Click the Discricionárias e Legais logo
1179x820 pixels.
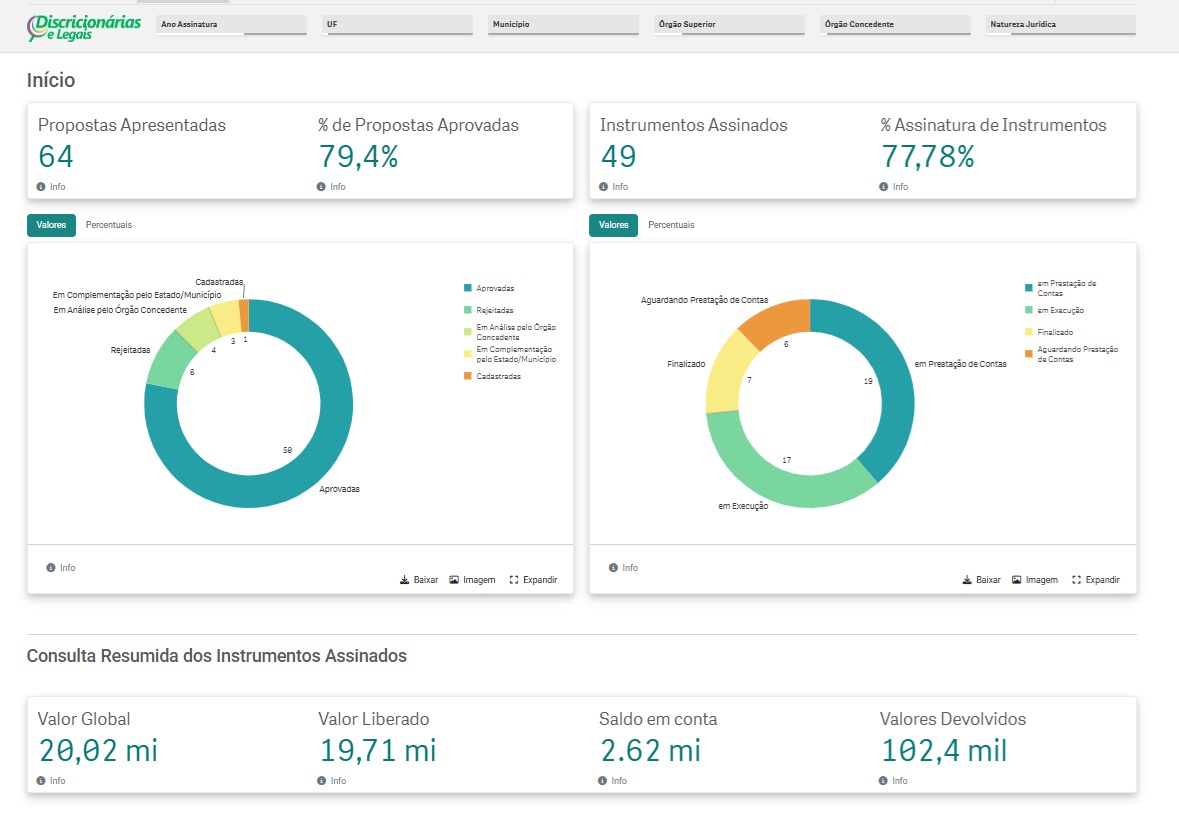point(84,27)
